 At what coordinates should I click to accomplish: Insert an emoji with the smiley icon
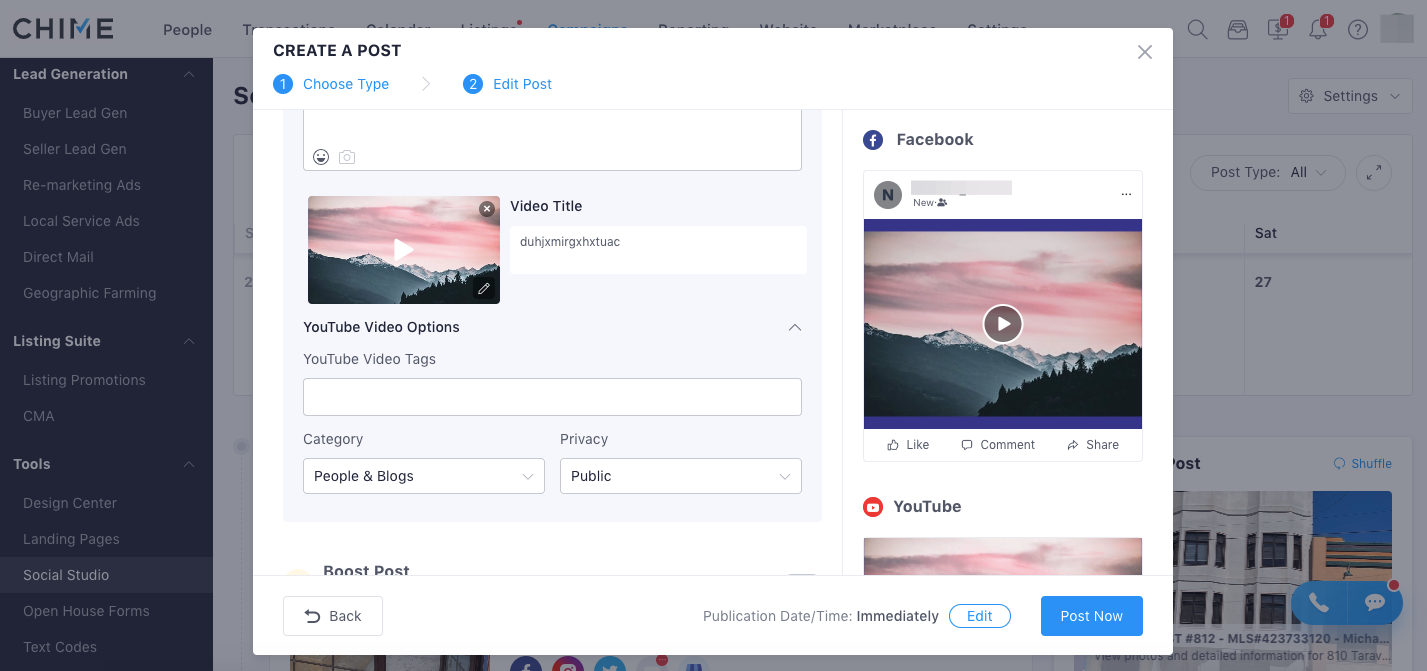321,157
